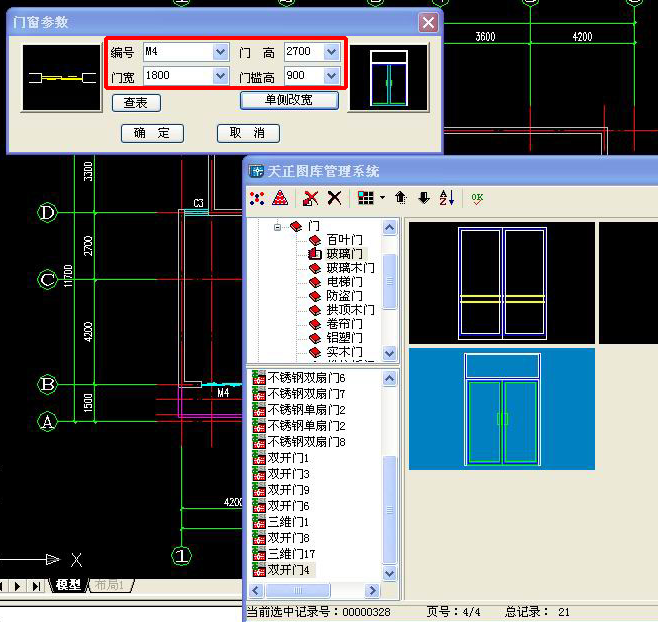Click icon beside 双开门4

258,570
